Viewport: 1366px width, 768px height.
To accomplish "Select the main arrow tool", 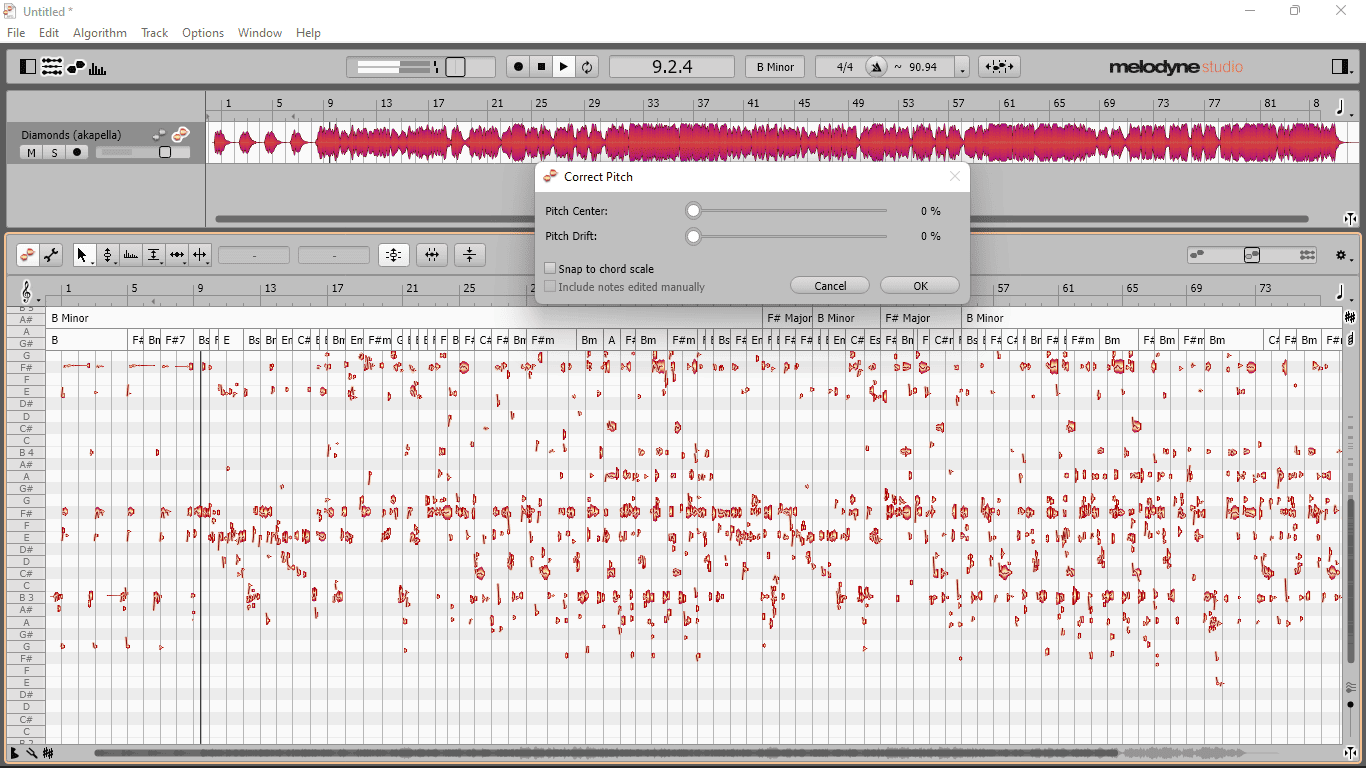I will (x=84, y=256).
